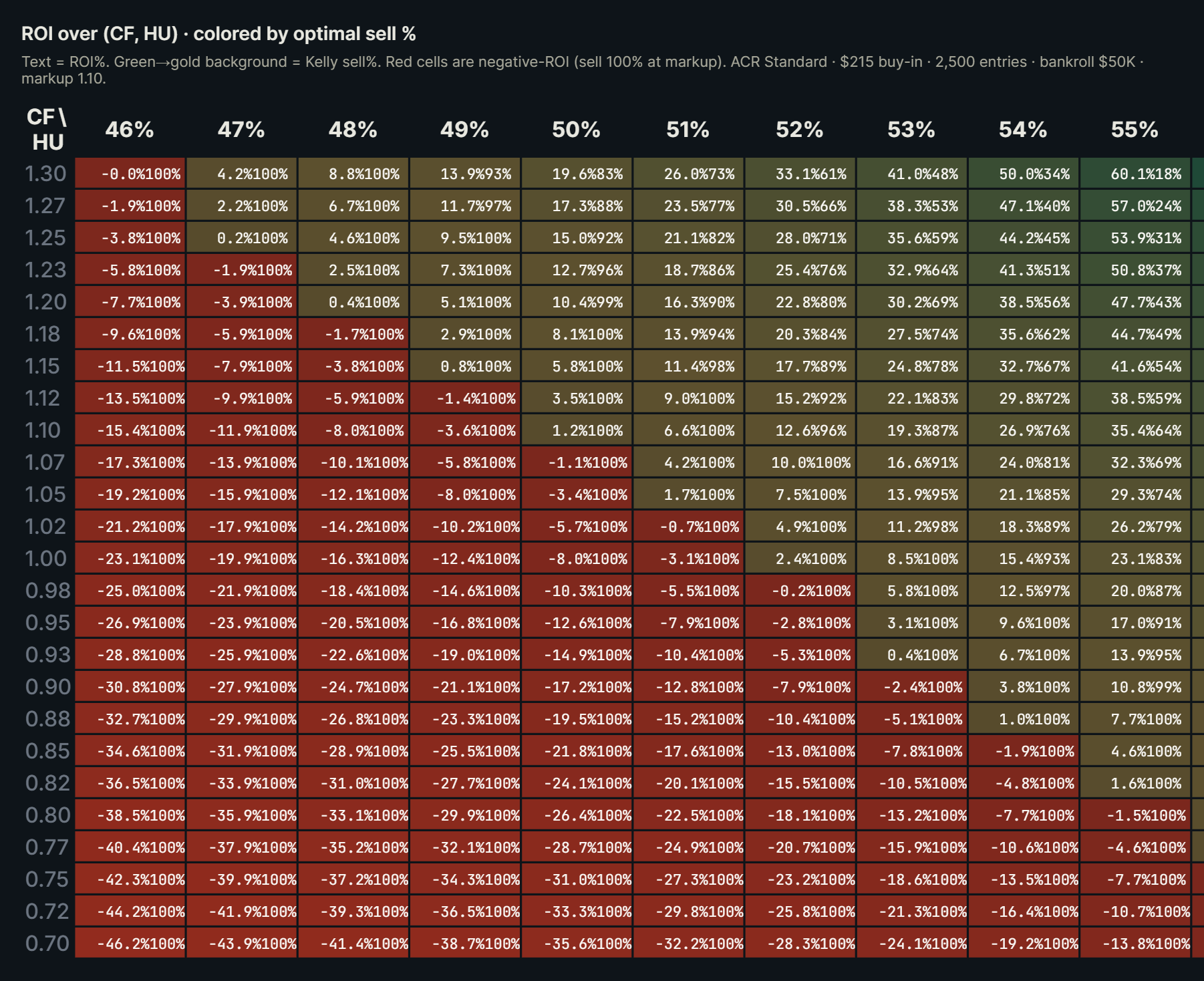1204x981 pixels.
Task: Click the cell showing 0.2%100% in row 1.25
Action: 243,237
